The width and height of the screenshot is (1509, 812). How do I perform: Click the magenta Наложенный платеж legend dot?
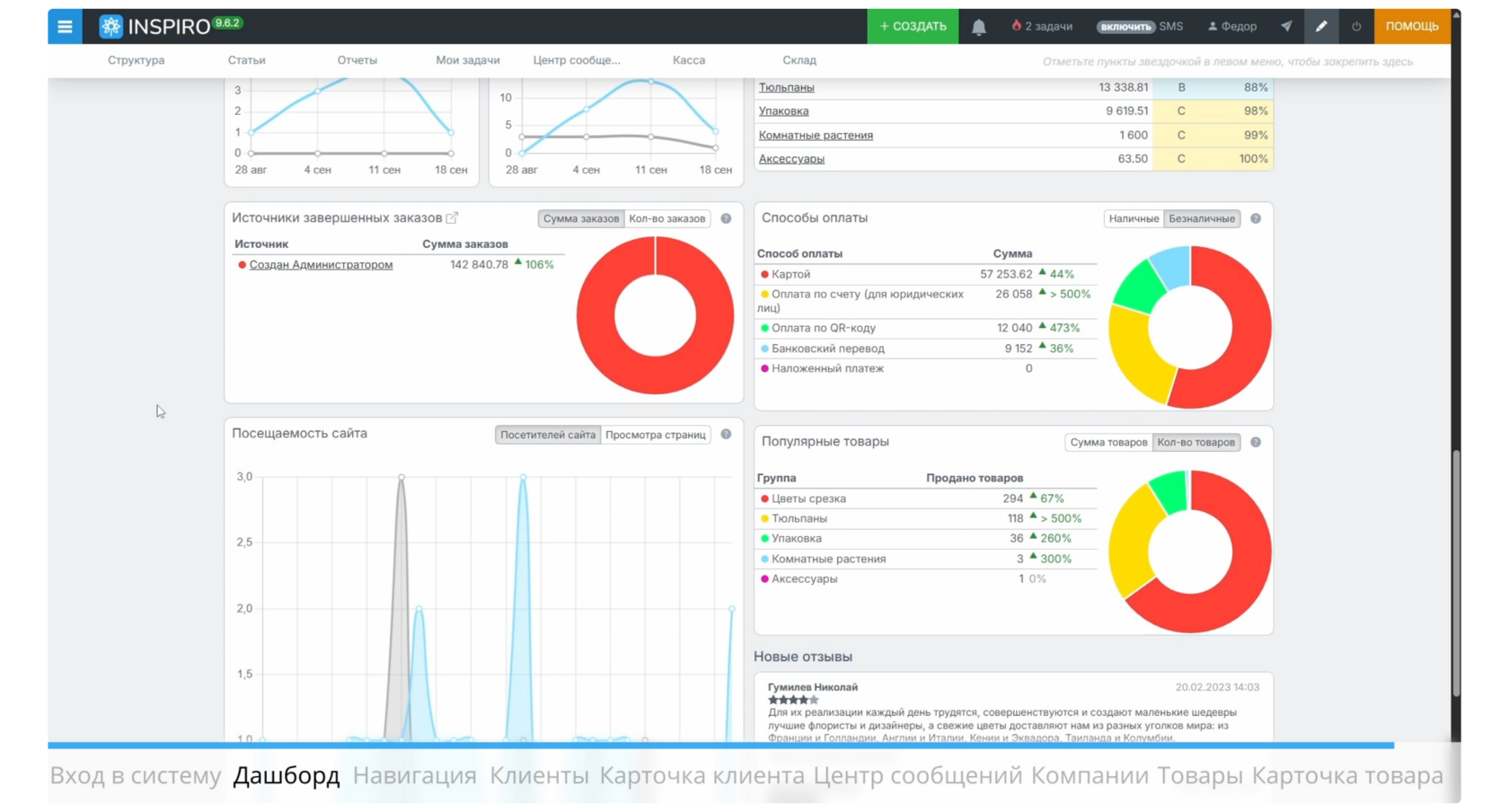pyautogui.click(x=765, y=369)
